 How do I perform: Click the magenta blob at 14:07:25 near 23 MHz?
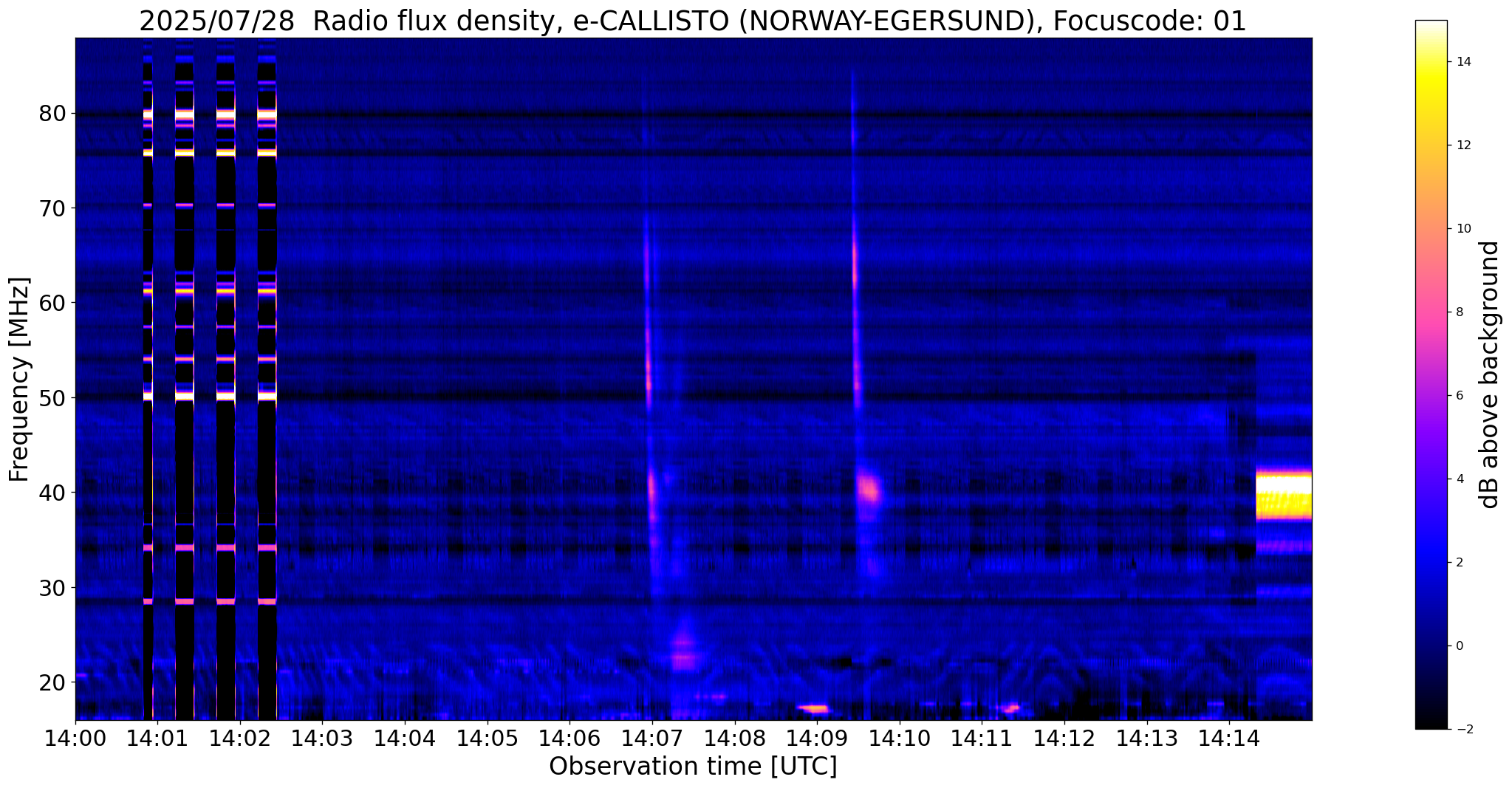point(684,648)
